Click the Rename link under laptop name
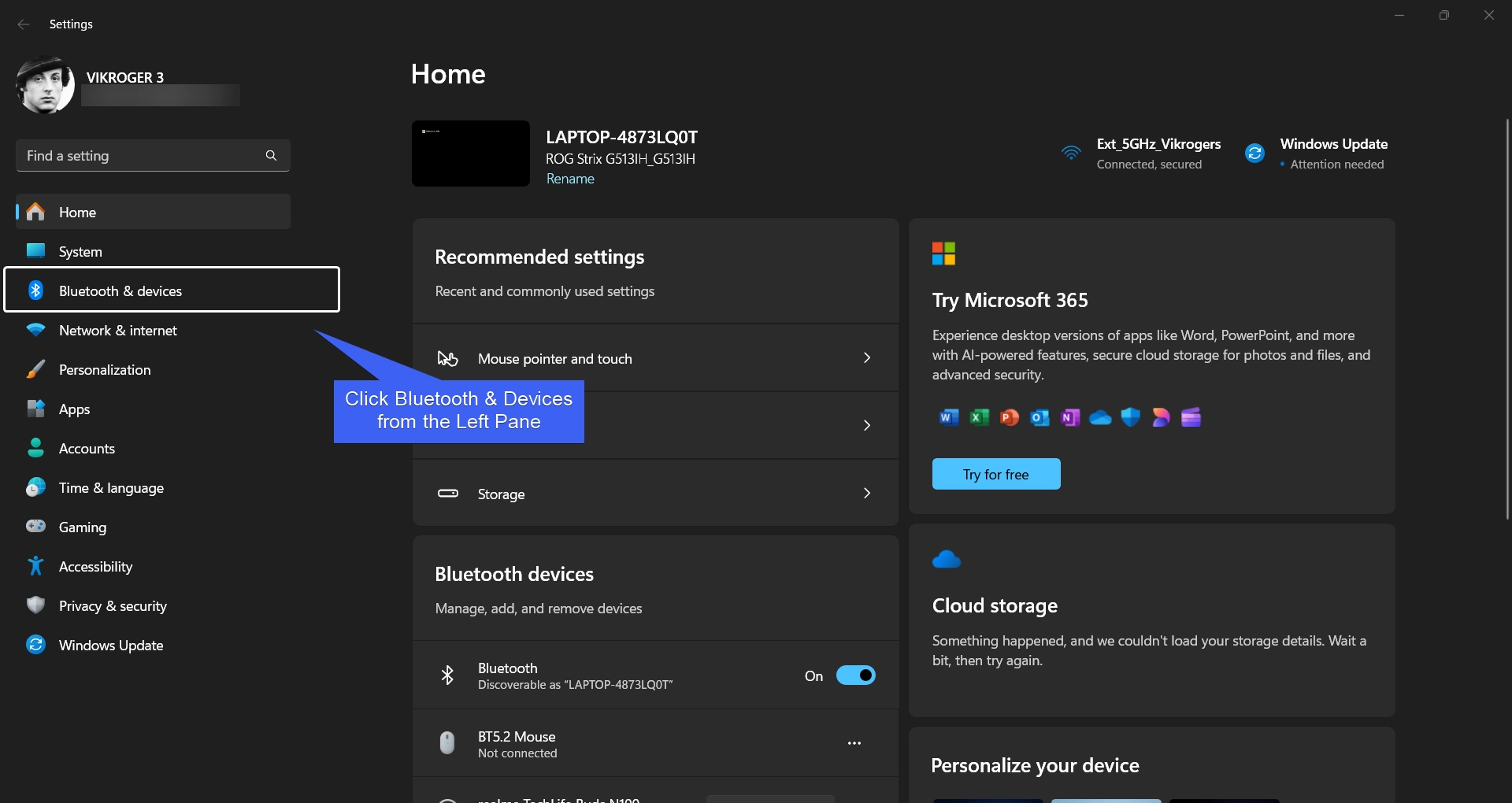Image resolution: width=1512 pixels, height=803 pixels. 570,179
